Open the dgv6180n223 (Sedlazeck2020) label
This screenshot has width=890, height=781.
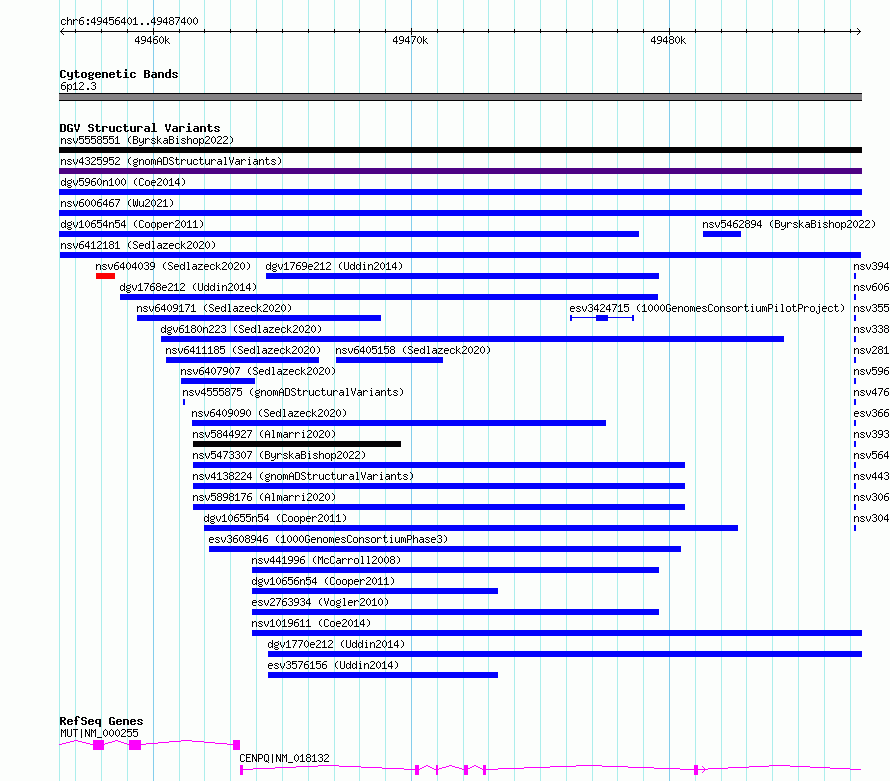coord(241,329)
